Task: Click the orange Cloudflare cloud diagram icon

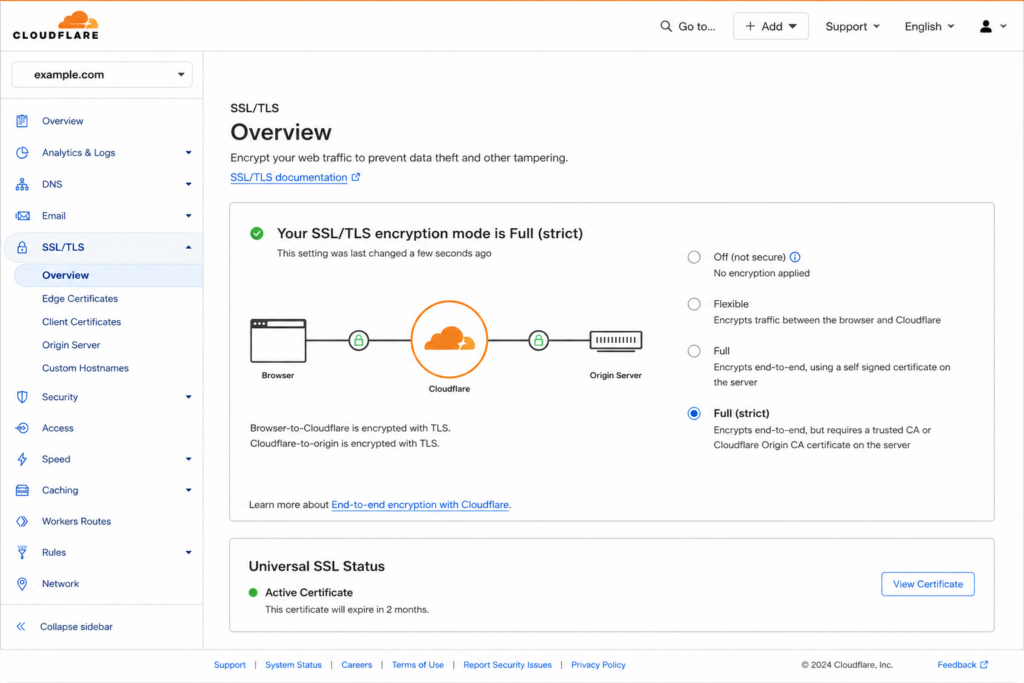Action: click(449, 340)
